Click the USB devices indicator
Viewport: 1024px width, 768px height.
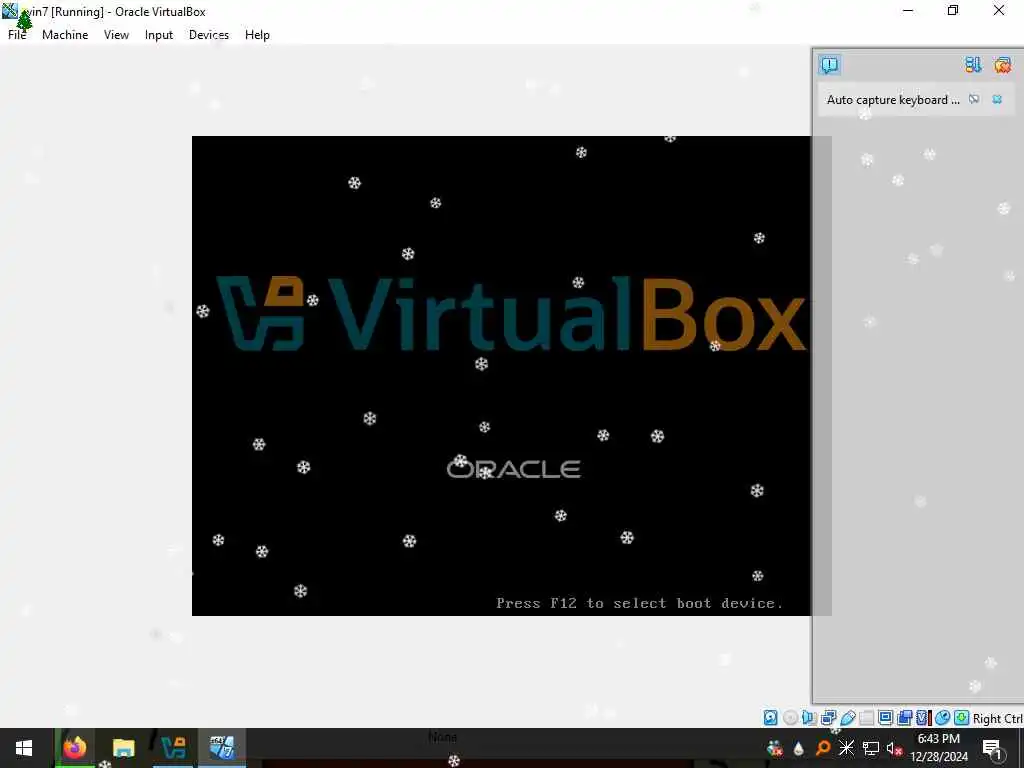point(848,718)
